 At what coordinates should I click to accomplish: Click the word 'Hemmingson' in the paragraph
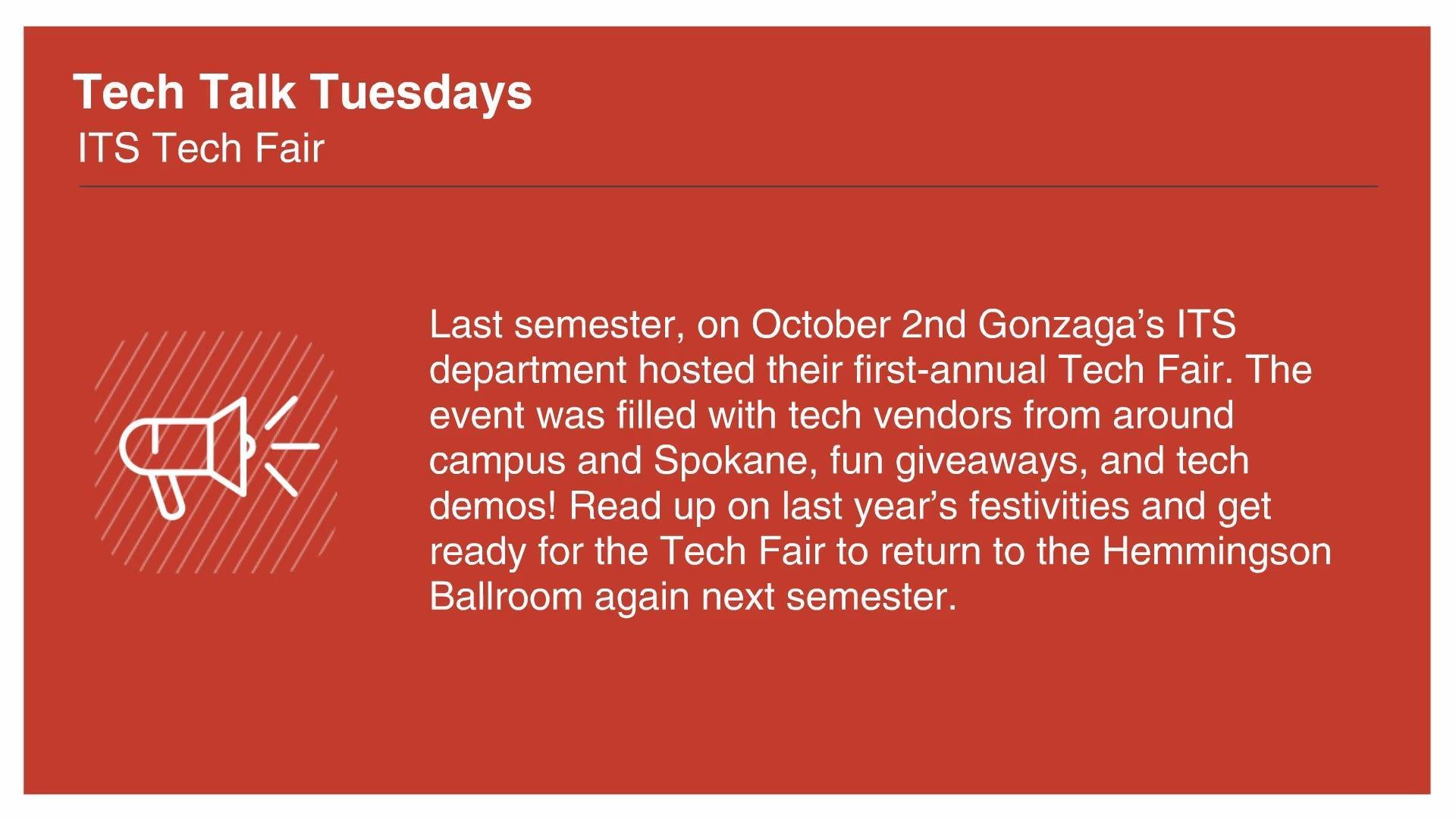1216,552
